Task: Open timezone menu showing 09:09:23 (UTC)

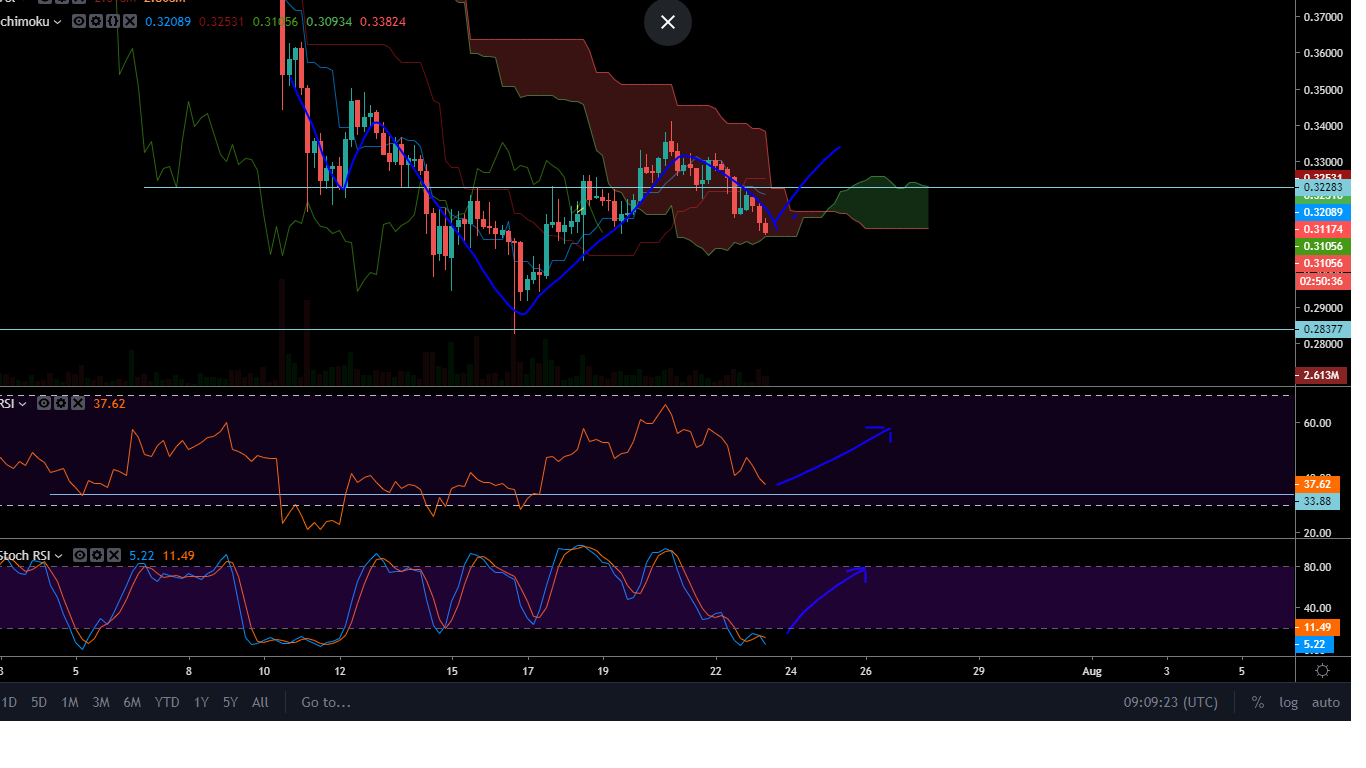Action: pyautogui.click(x=1171, y=702)
